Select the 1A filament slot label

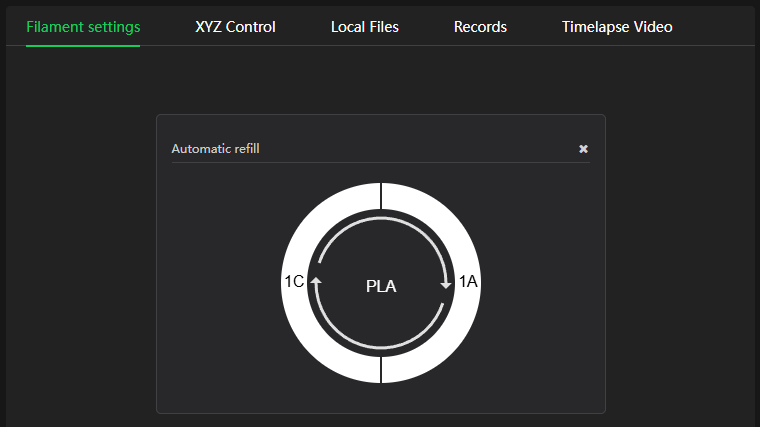468,282
